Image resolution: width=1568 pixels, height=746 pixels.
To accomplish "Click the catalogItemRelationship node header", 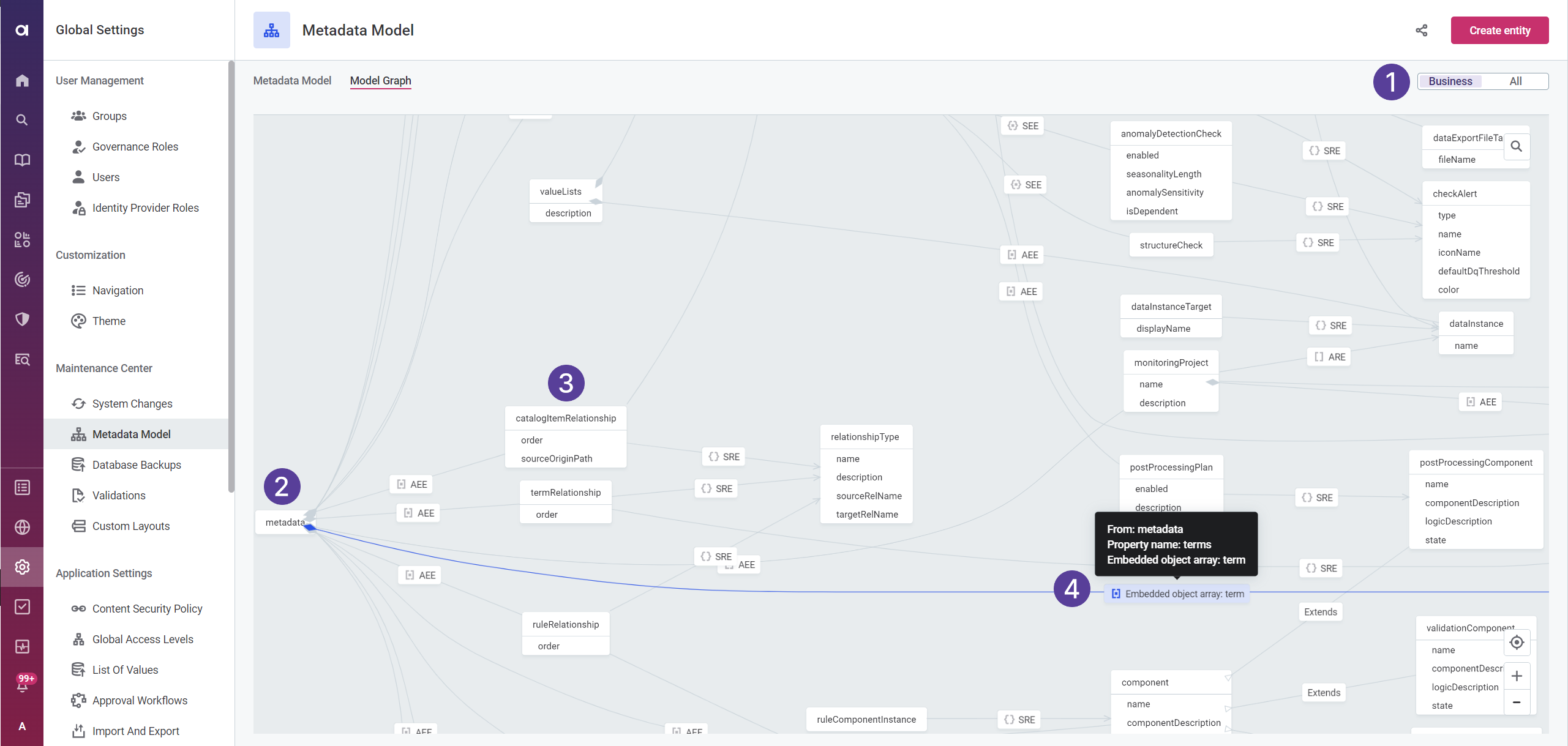I will tap(565, 417).
